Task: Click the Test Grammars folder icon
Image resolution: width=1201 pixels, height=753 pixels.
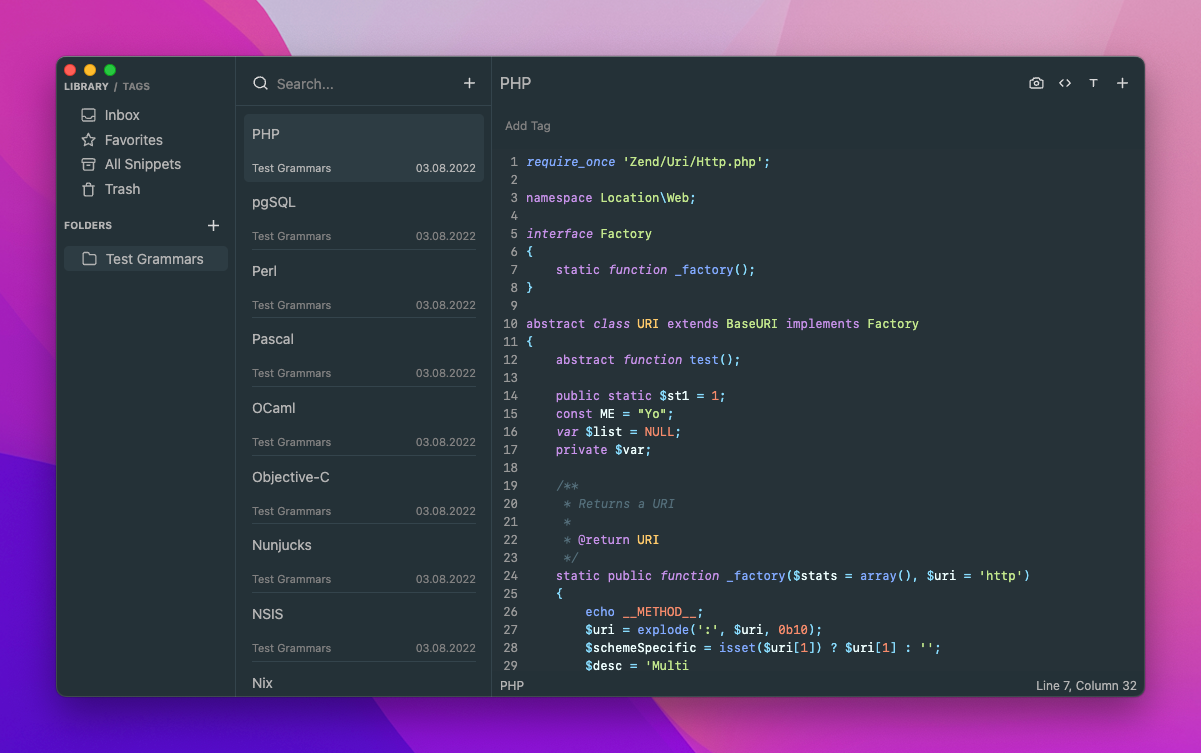Action: pyautogui.click(x=89, y=258)
